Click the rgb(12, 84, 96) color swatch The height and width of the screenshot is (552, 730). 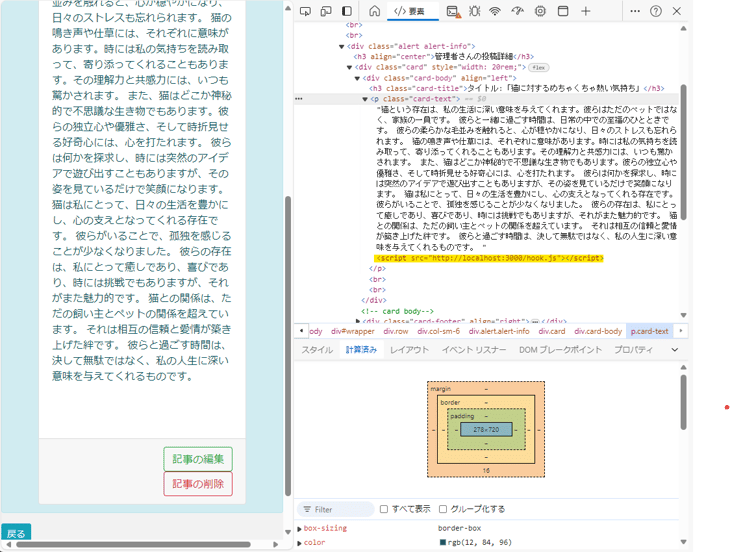click(x=443, y=542)
